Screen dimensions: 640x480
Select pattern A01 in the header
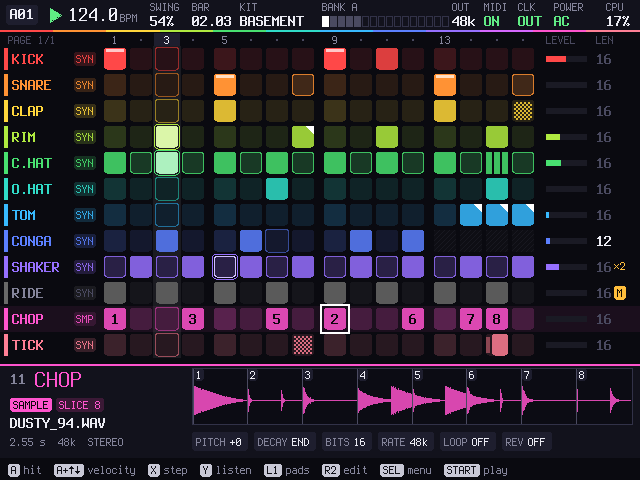[x=22, y=15]
